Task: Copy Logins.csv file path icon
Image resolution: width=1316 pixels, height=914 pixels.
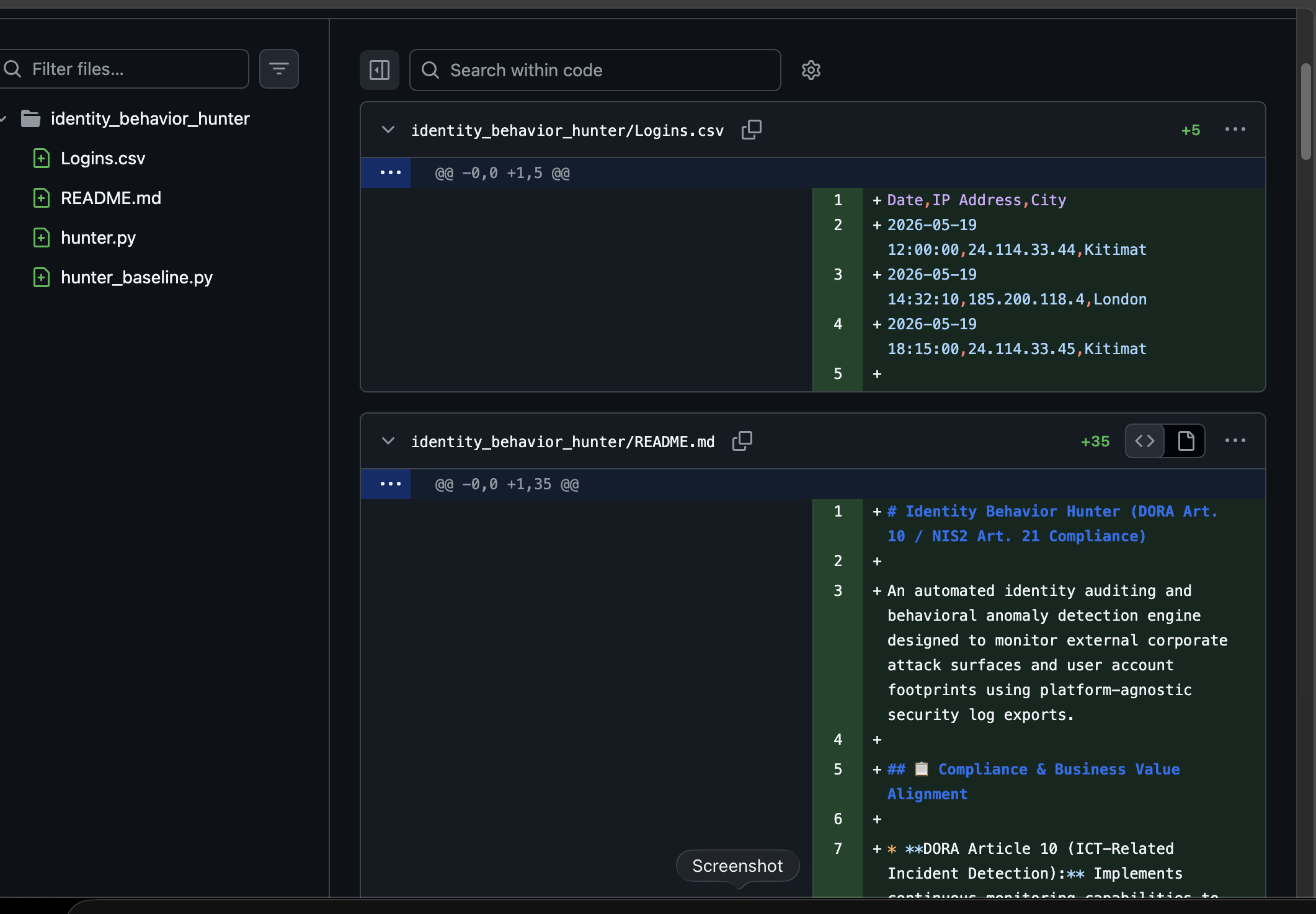Action: tap(751, 130)
